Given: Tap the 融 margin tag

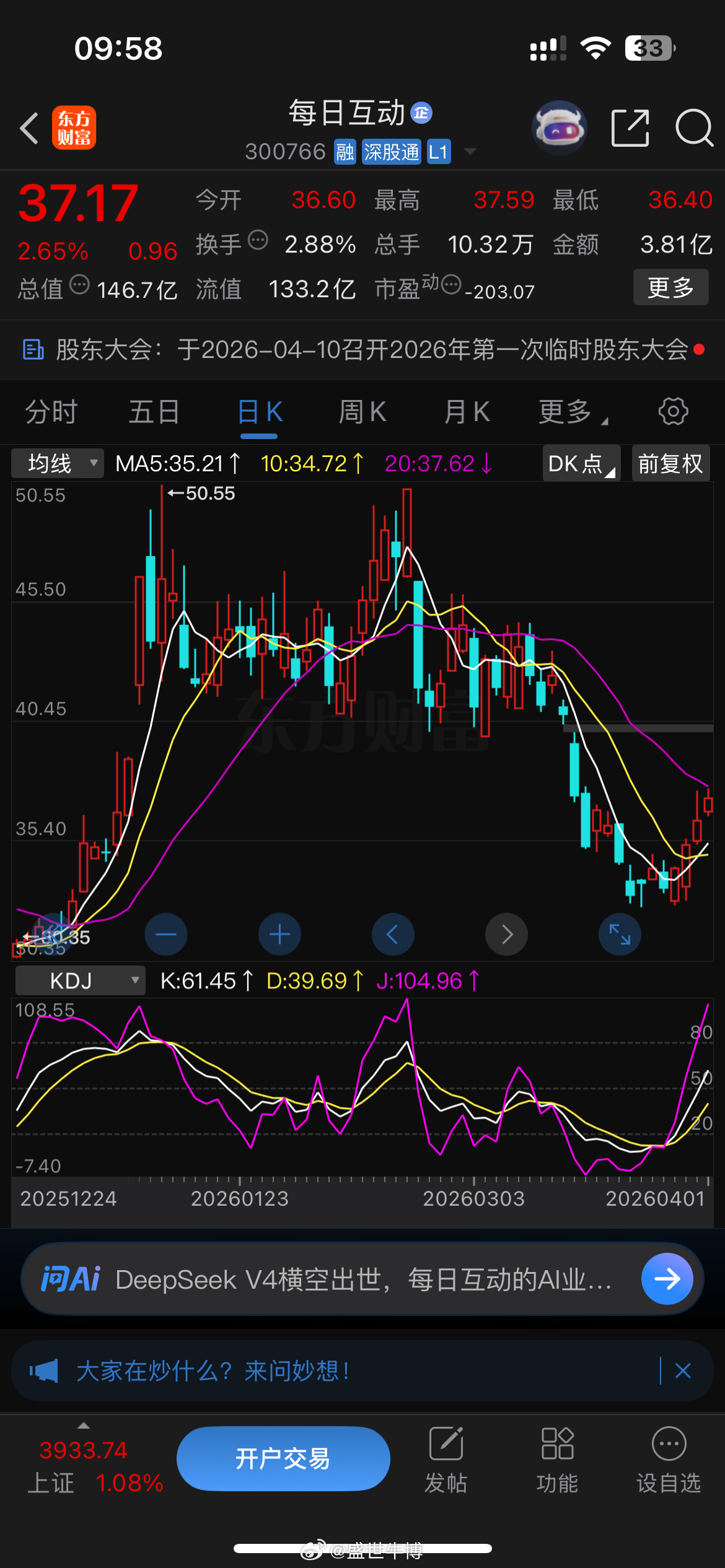Looking at the screenshot, I should click(345, 152).
